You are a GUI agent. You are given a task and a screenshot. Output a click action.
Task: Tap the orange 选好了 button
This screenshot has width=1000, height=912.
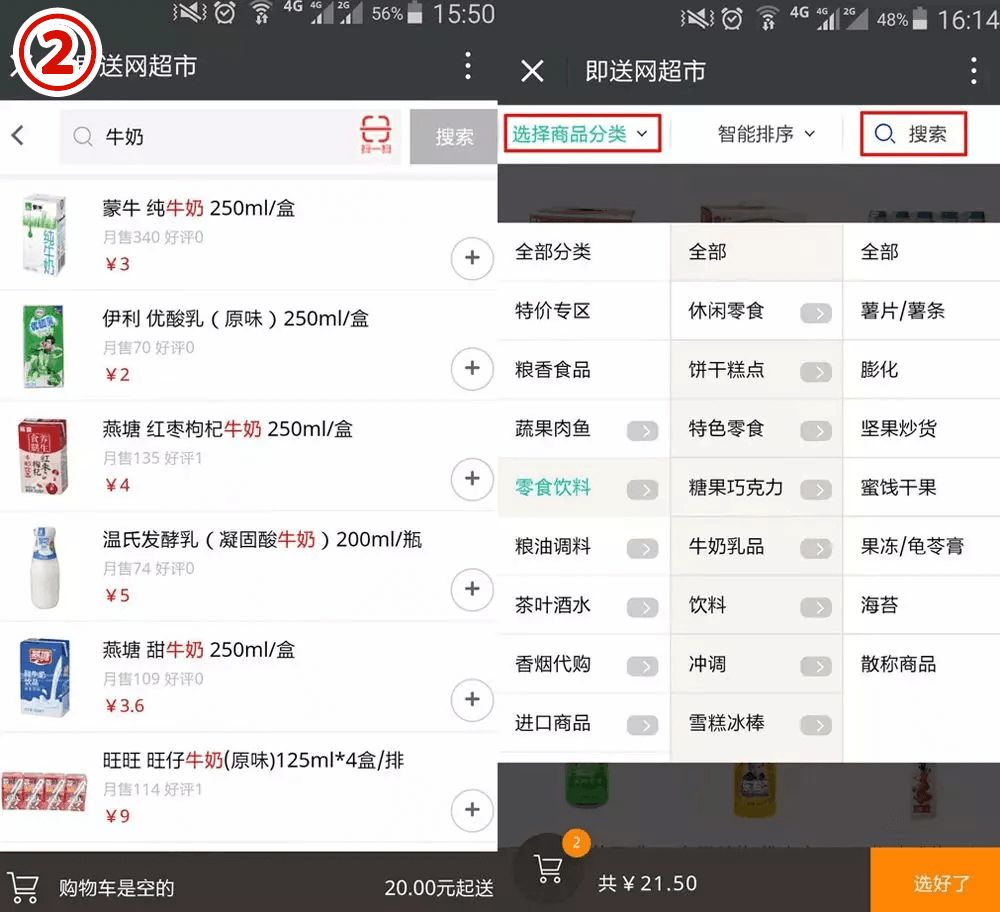pos(935,882)
